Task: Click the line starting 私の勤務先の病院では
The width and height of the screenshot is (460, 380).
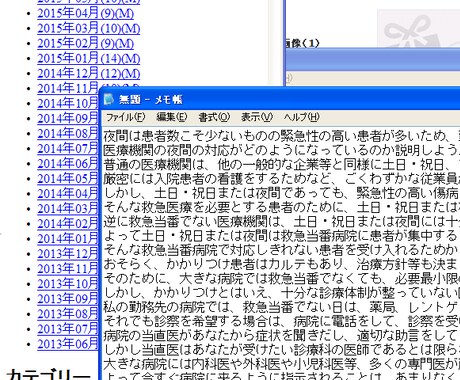Action: [x=281, y=307]
